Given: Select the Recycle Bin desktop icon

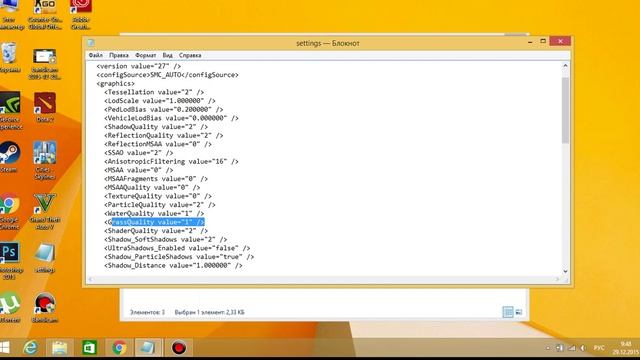Looking at the screenshot, I should (9, 58).
